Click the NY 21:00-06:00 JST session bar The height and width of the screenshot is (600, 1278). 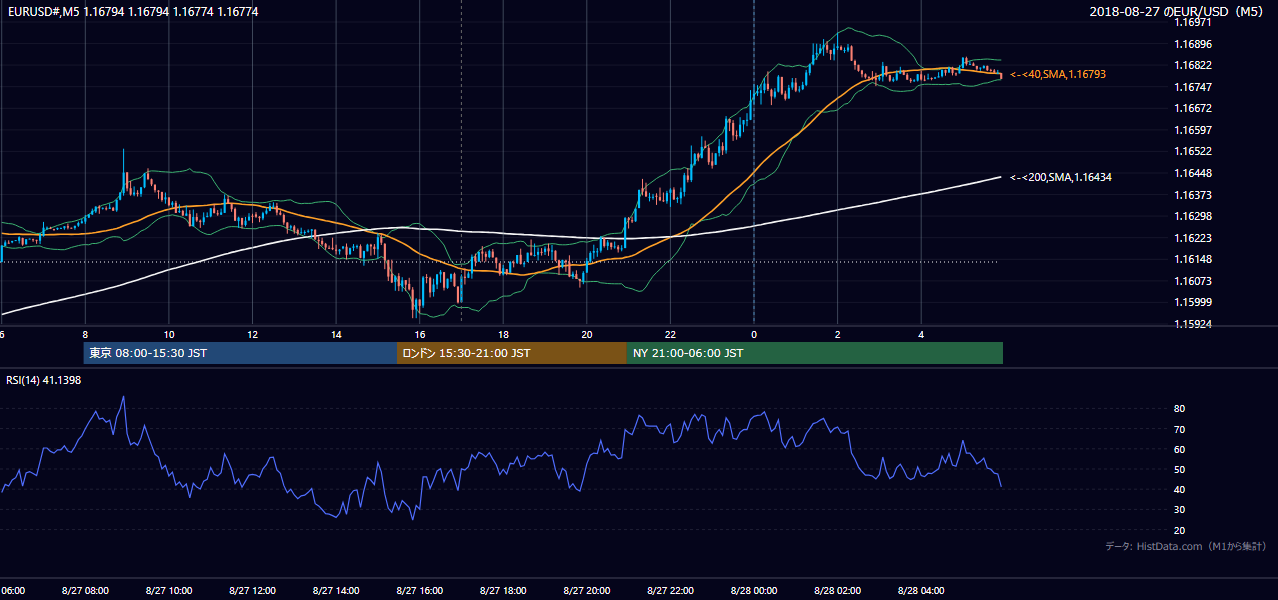pyautogui.click(x=815, y=353)
